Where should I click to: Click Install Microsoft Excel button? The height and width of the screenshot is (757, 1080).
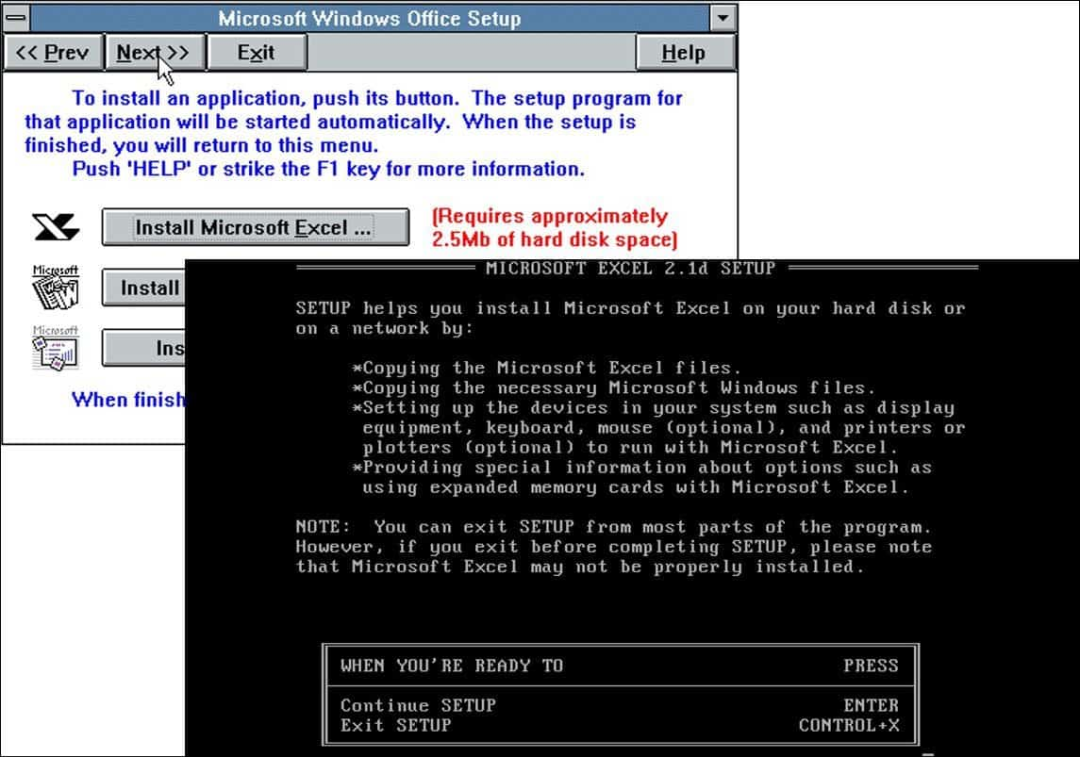(x=256, y=227)
